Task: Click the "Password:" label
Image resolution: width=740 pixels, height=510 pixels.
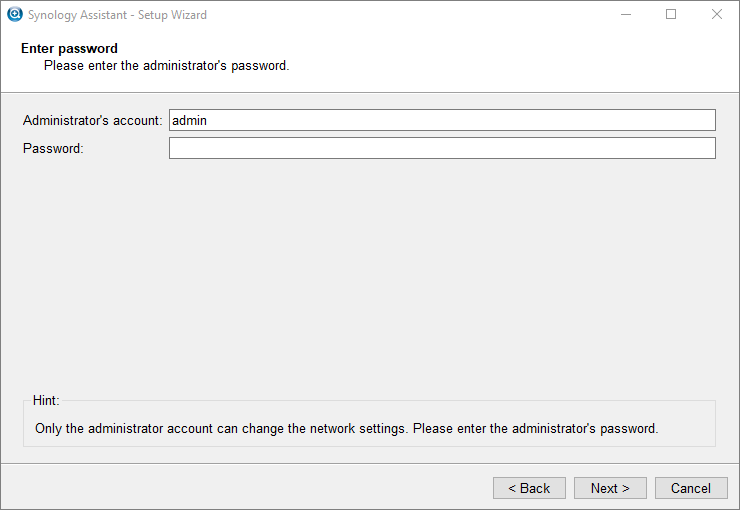Action: [53, 149]
